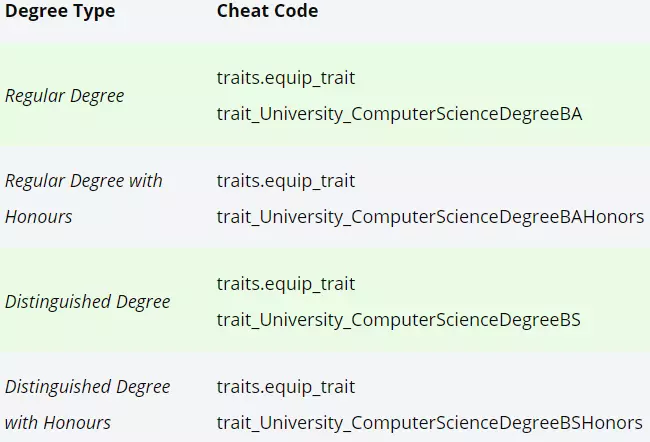Click 'Distinguished Degree' in the last row
650x442 pixels.
point(88,386)
